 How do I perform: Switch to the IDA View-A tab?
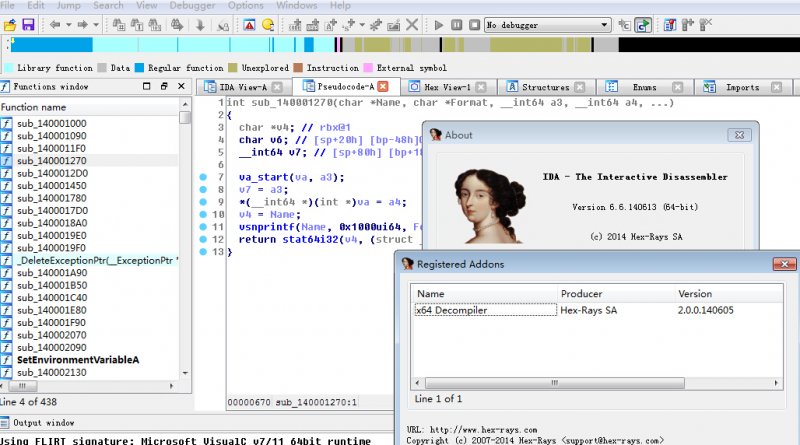pyautogui.click(x=243, y=87)
